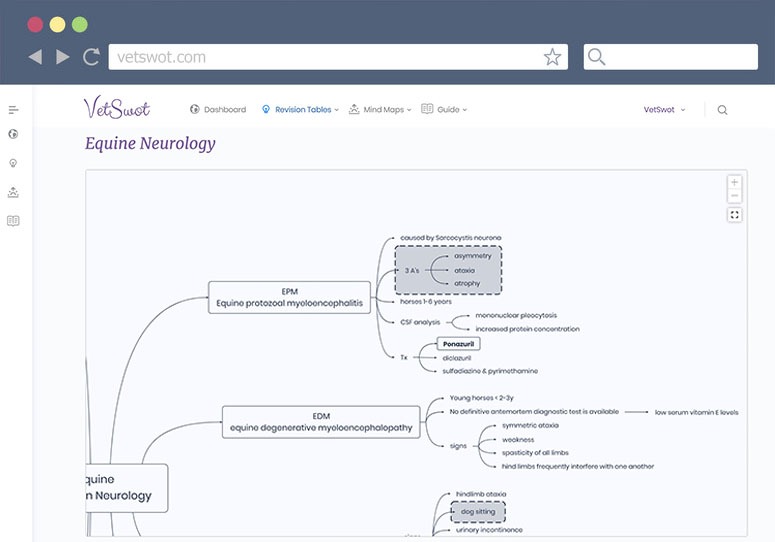The image size is (775, 542).
Task: Bookmark page with the star icon
Action: (x=552, y=57)
